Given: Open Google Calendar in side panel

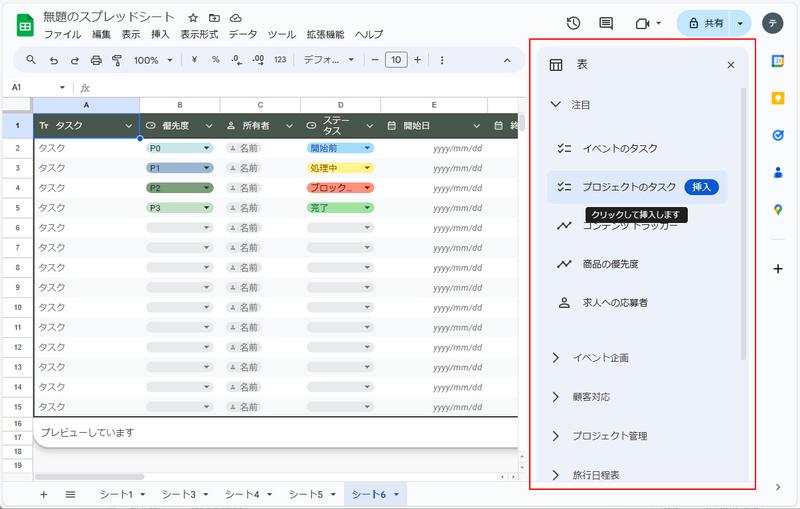Looking at the screenshot, I should tap(778, 61).
